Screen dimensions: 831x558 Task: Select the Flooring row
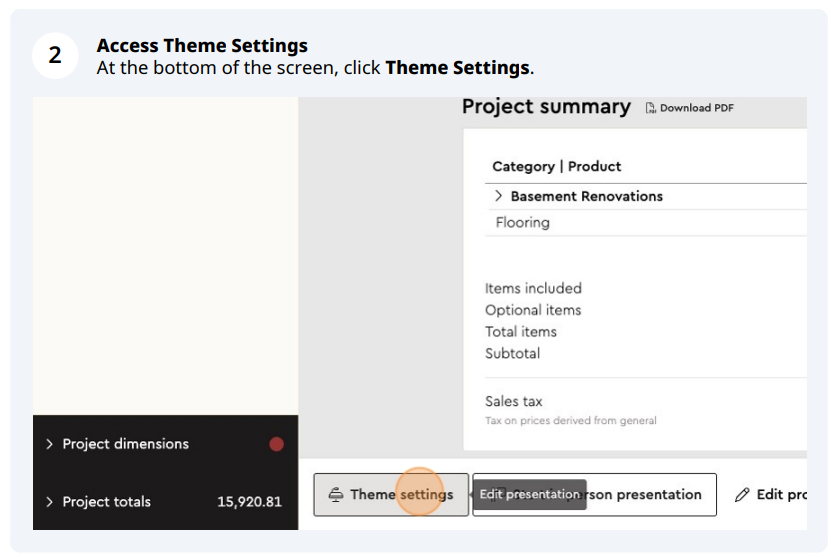(646, 223)
